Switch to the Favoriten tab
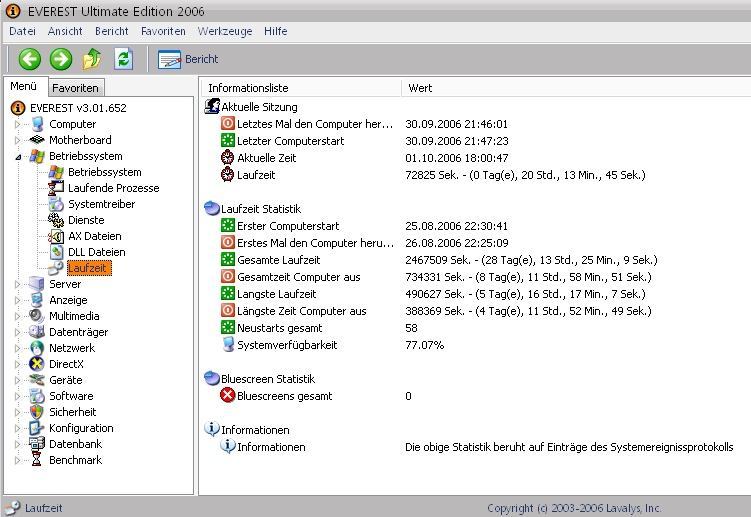751x517 pixels. (x=76, y=88)
